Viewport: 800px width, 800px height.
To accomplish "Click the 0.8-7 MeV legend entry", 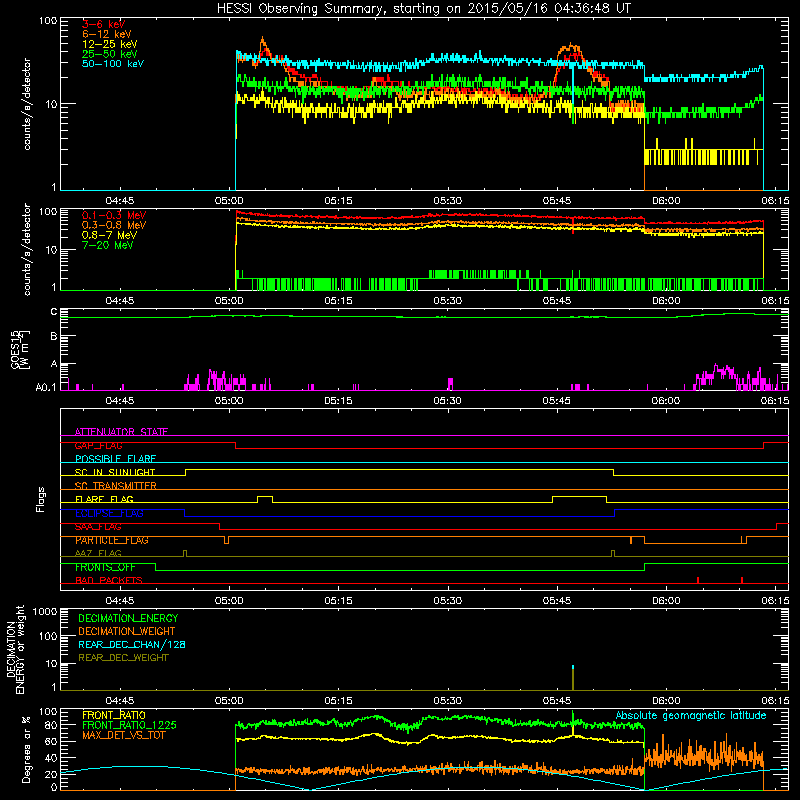I will [x=109, y=235].
